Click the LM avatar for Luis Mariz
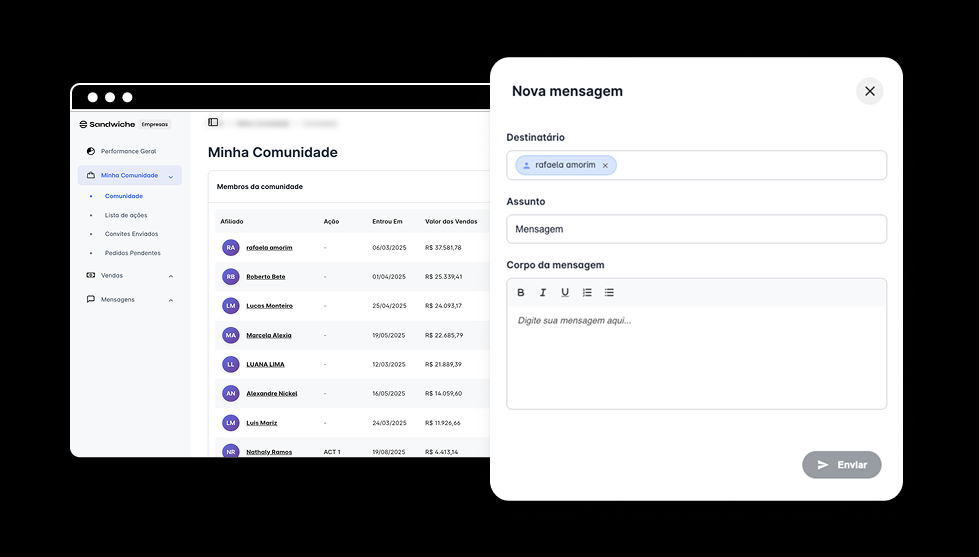This screenshot has width=979, height=557. 231,423
